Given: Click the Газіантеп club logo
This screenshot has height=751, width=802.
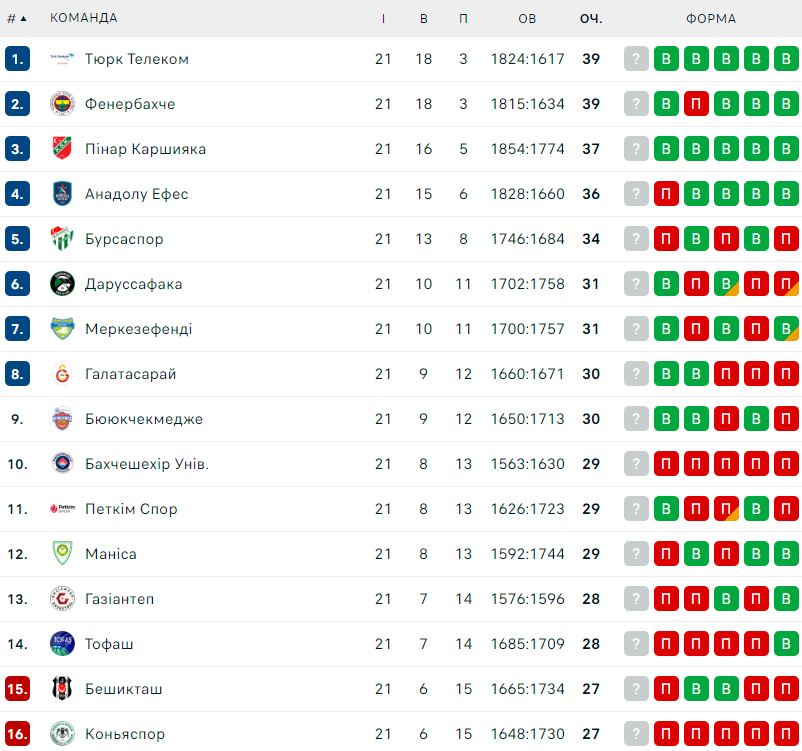Looking at the screenshot, I should [x=62, y=599].
